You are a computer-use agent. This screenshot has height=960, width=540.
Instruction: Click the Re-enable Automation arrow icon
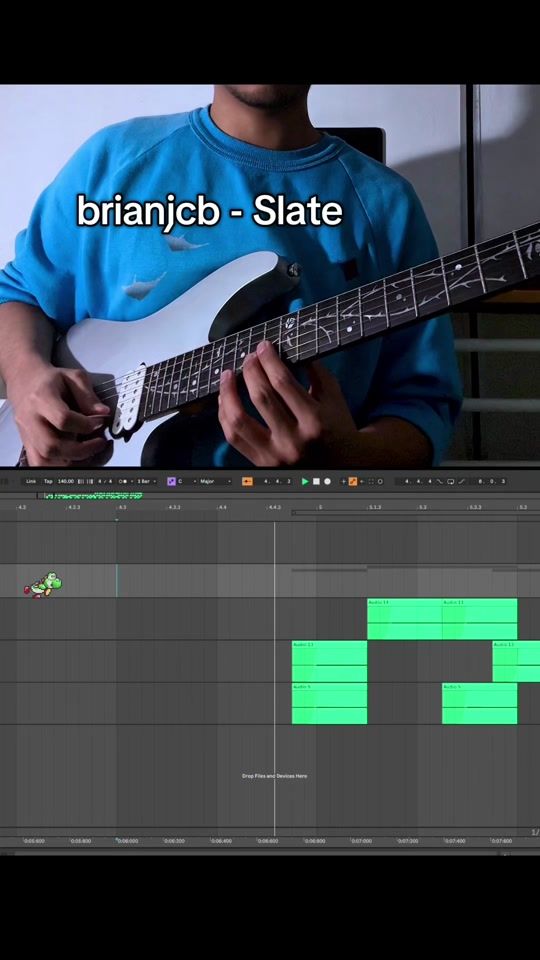tap(362, 482)
